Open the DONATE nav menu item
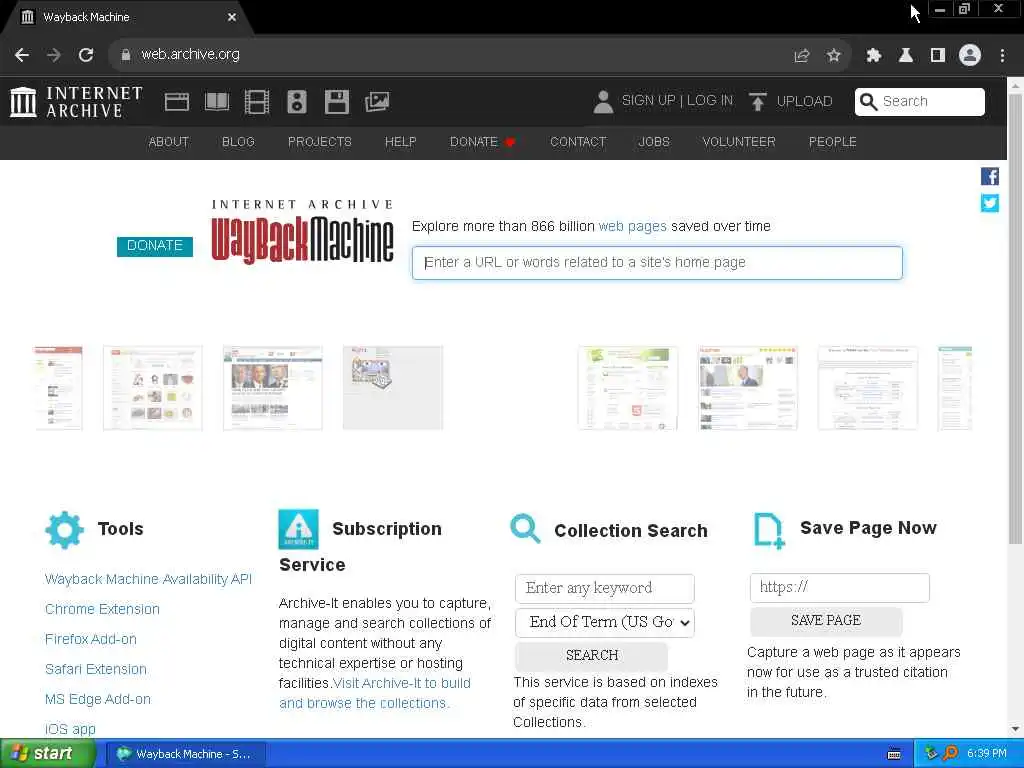This screenshot has width=1024, height=768. (482, 142)
